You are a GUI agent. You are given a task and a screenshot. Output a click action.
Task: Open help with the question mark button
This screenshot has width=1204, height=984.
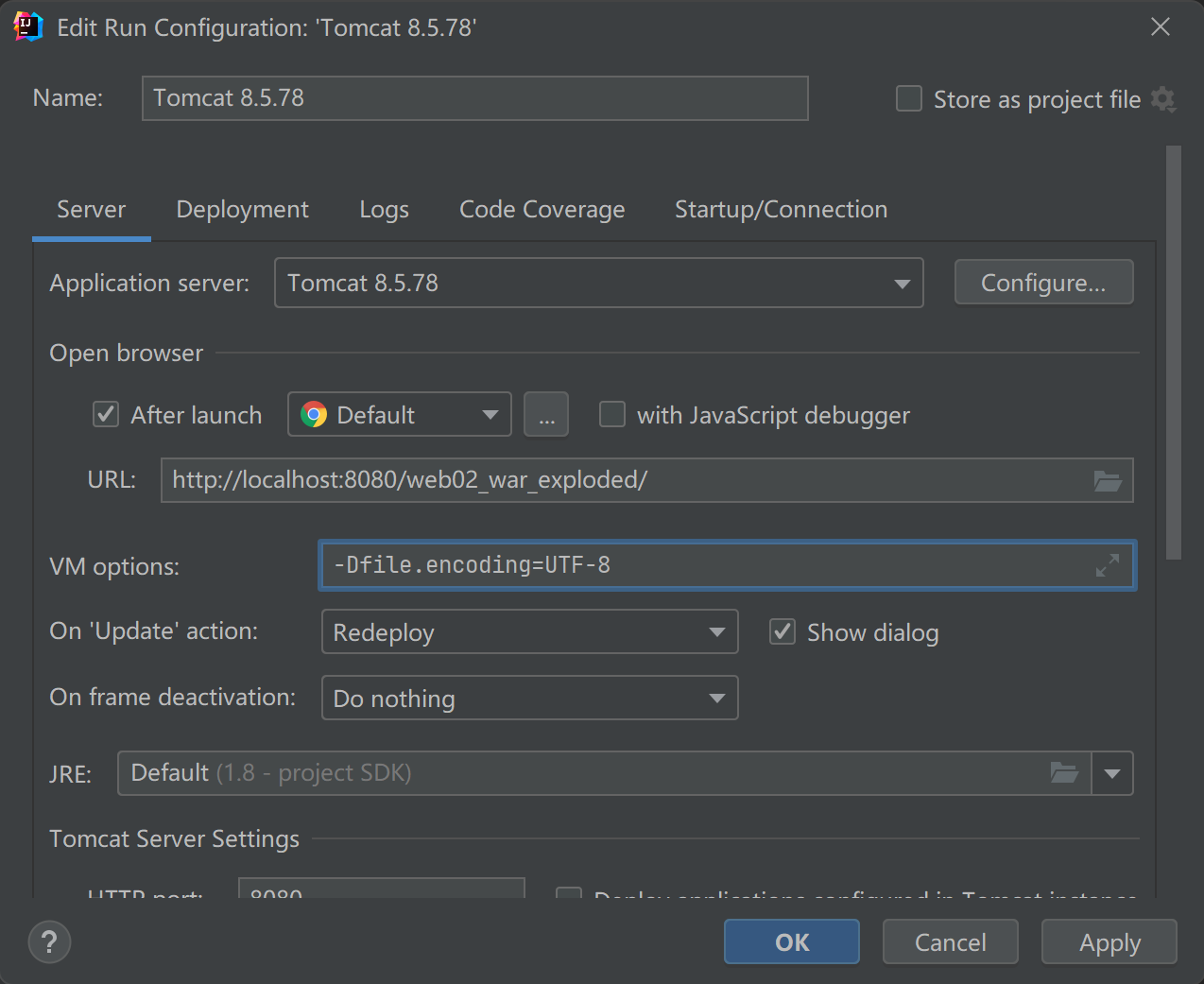point(49,942)
